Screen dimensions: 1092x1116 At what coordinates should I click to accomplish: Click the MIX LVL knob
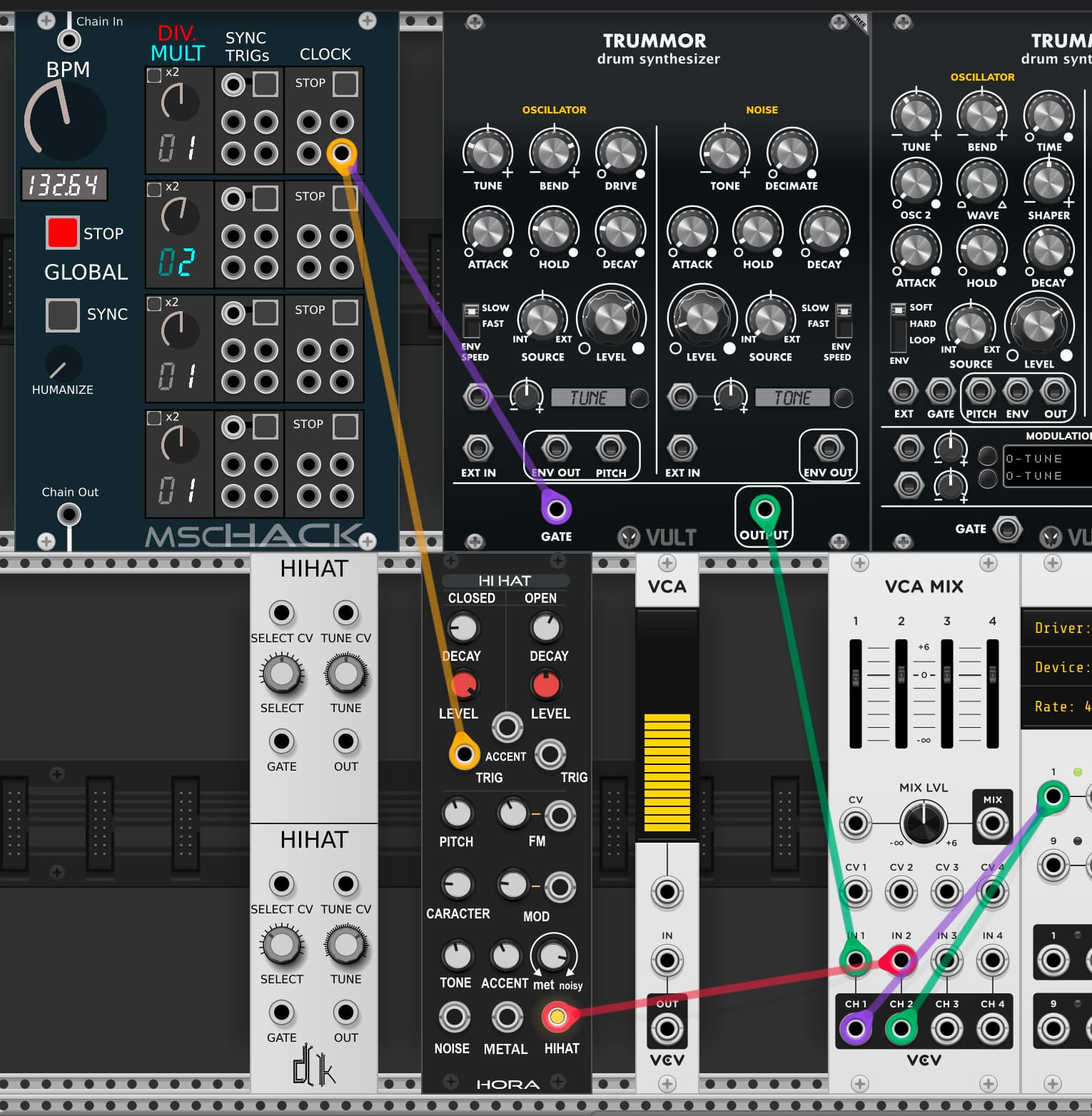(924, 823)
